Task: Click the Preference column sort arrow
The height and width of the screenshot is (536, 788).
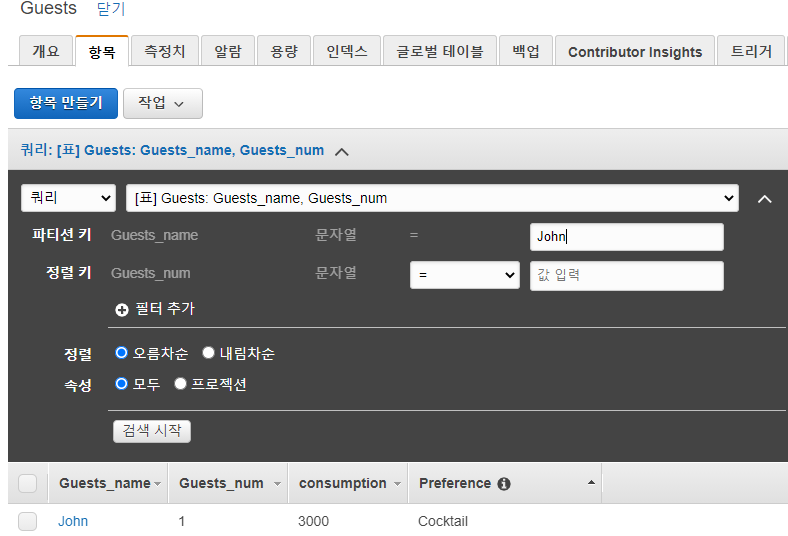Action: pos(592,482)
